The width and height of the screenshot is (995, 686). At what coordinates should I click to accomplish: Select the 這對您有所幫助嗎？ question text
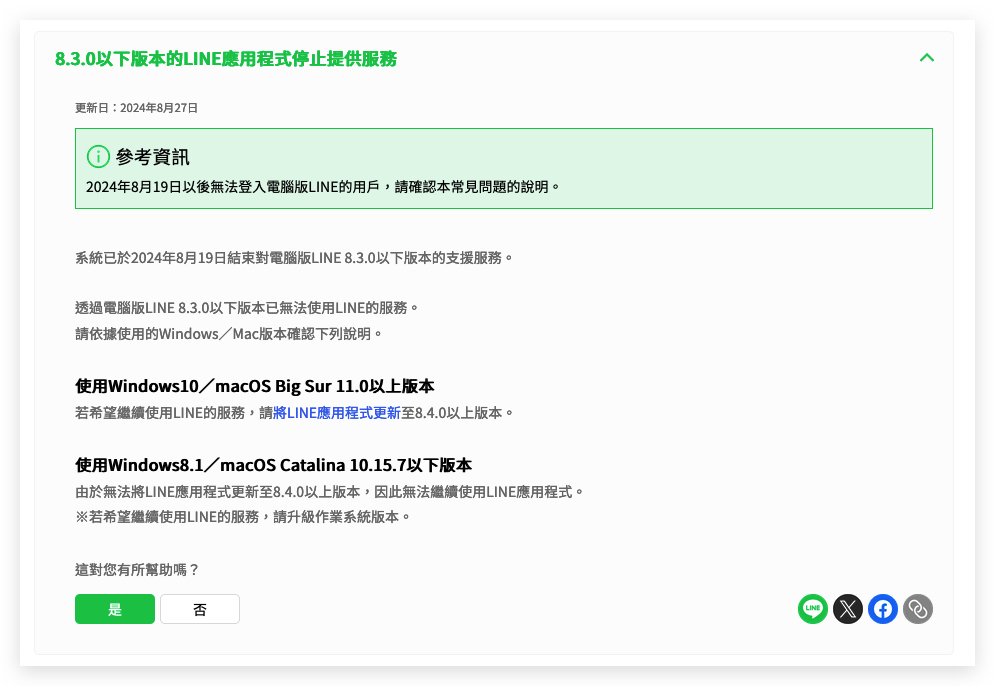coord(137,570)
